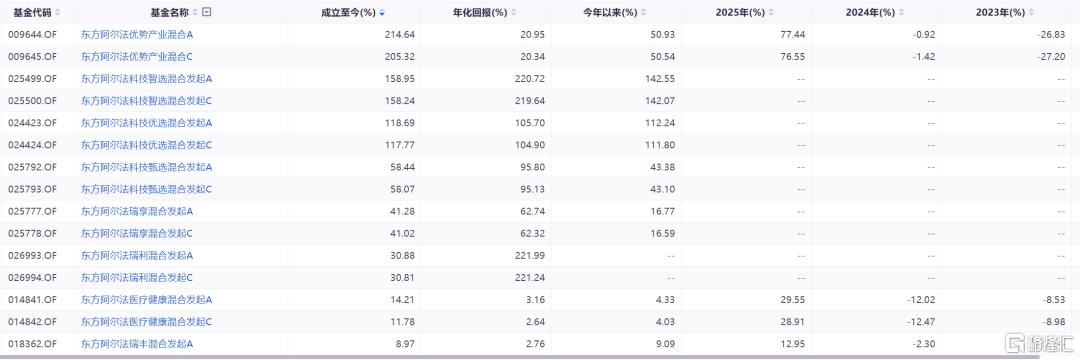Select fund code 026994.OF
Image resolution: width=1080 pixels, height=360 pixels.
point(32,277)
